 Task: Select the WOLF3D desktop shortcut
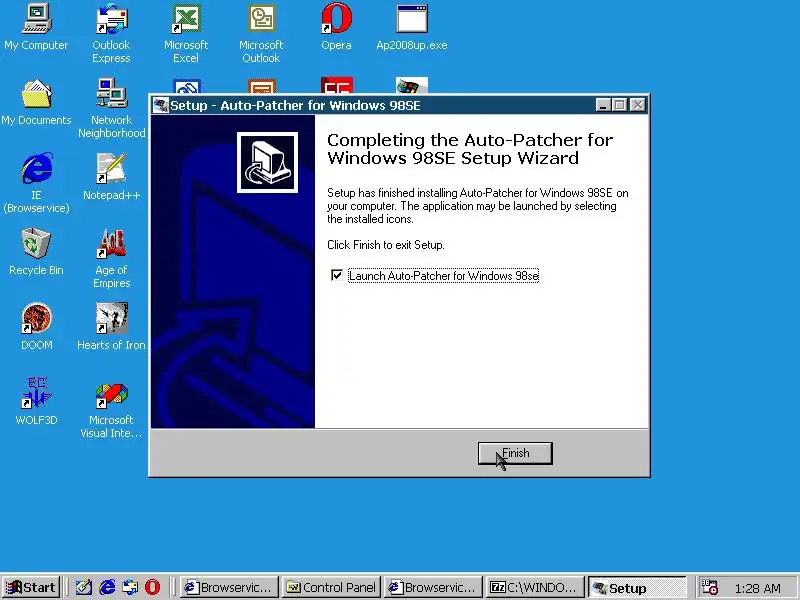pyautogui.click(x=36, y=402)
